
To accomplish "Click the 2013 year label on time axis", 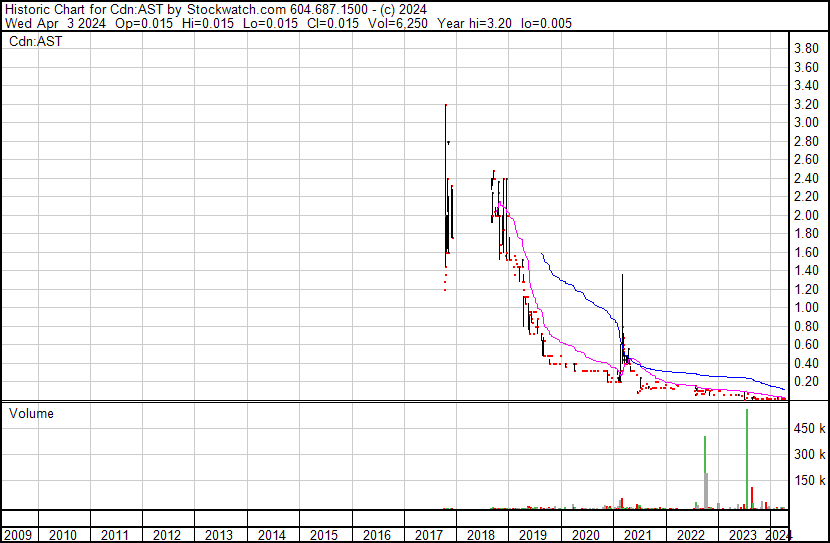I will tap(220, 534).
